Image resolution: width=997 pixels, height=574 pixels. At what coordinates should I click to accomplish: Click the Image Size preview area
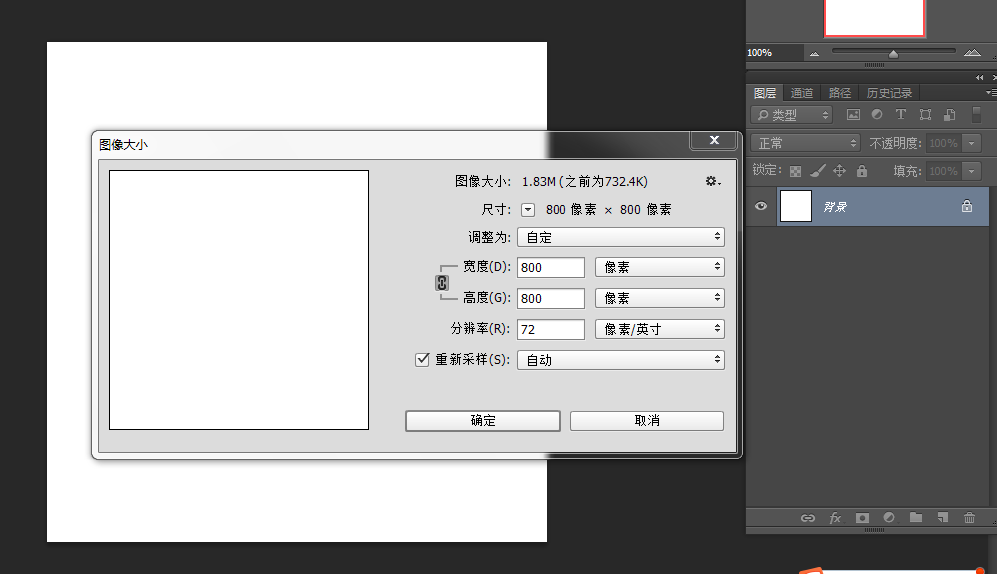click(x=239, y=300)
